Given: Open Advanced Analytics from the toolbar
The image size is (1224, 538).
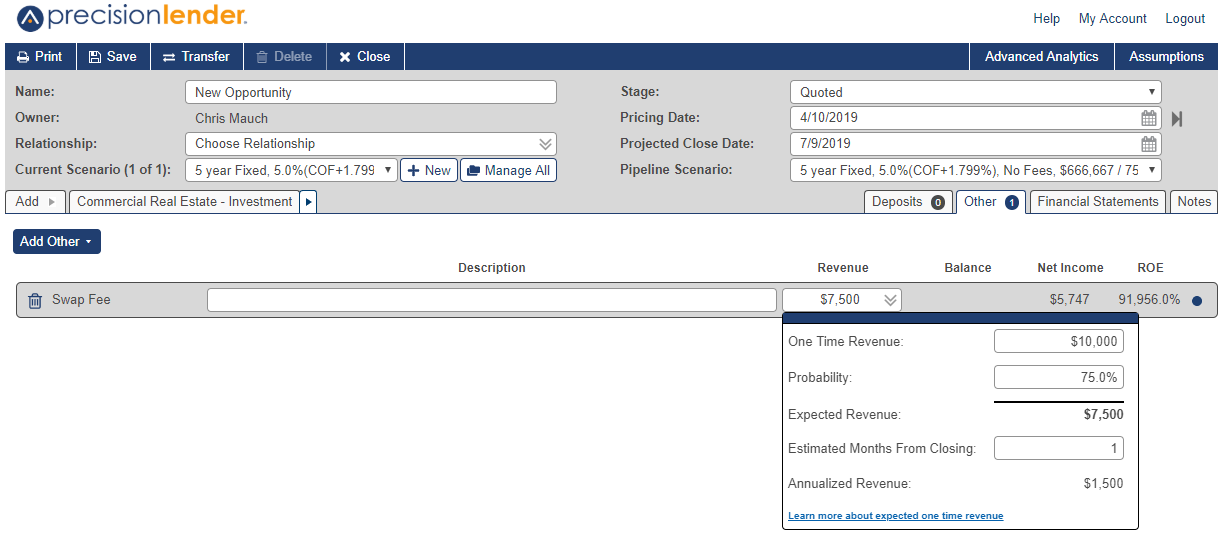Looking at the screenshot, I should [1042, 57].
